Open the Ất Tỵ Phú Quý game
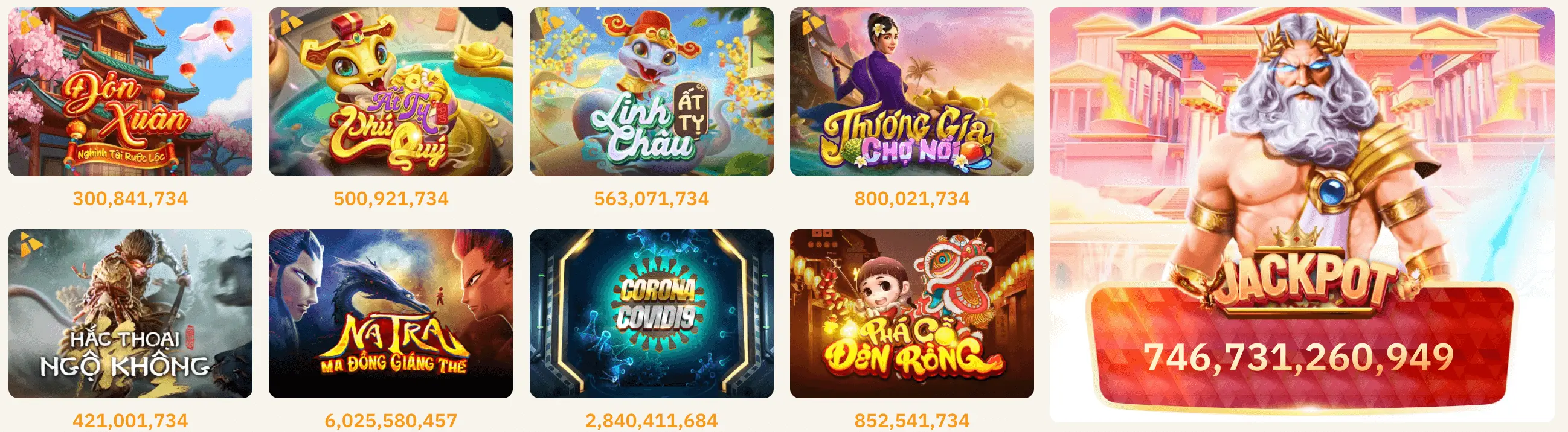 tap(391, 92)
